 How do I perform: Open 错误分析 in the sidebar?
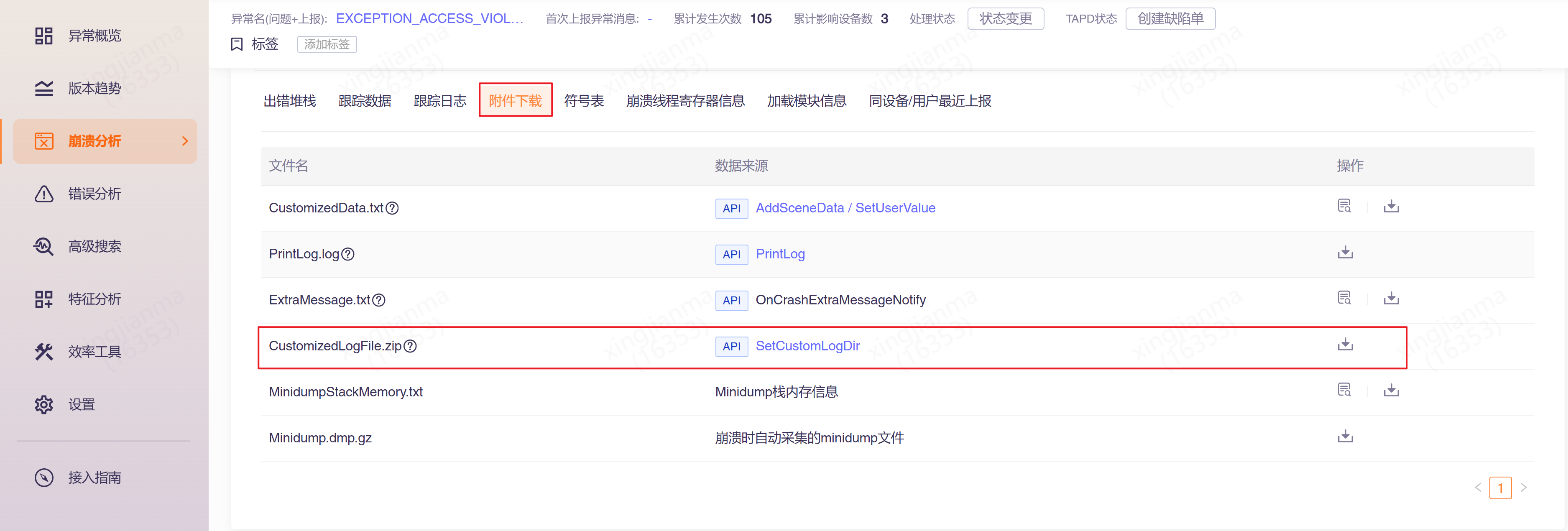point(94,194)
